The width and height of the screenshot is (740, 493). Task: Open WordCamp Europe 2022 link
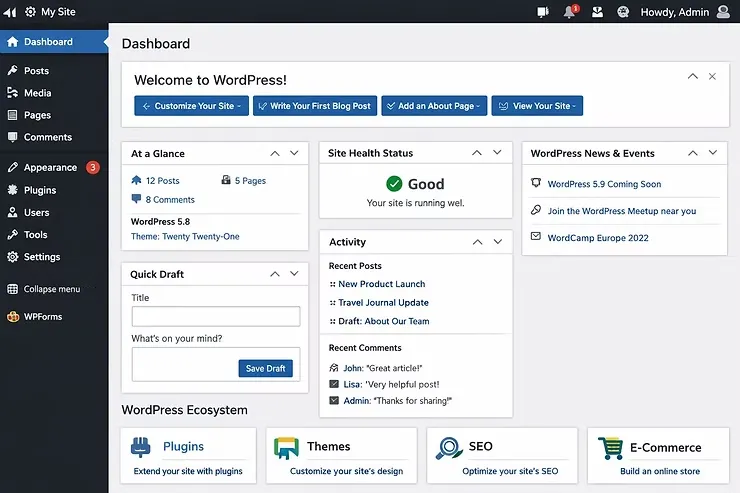click(x=598, y=238)
